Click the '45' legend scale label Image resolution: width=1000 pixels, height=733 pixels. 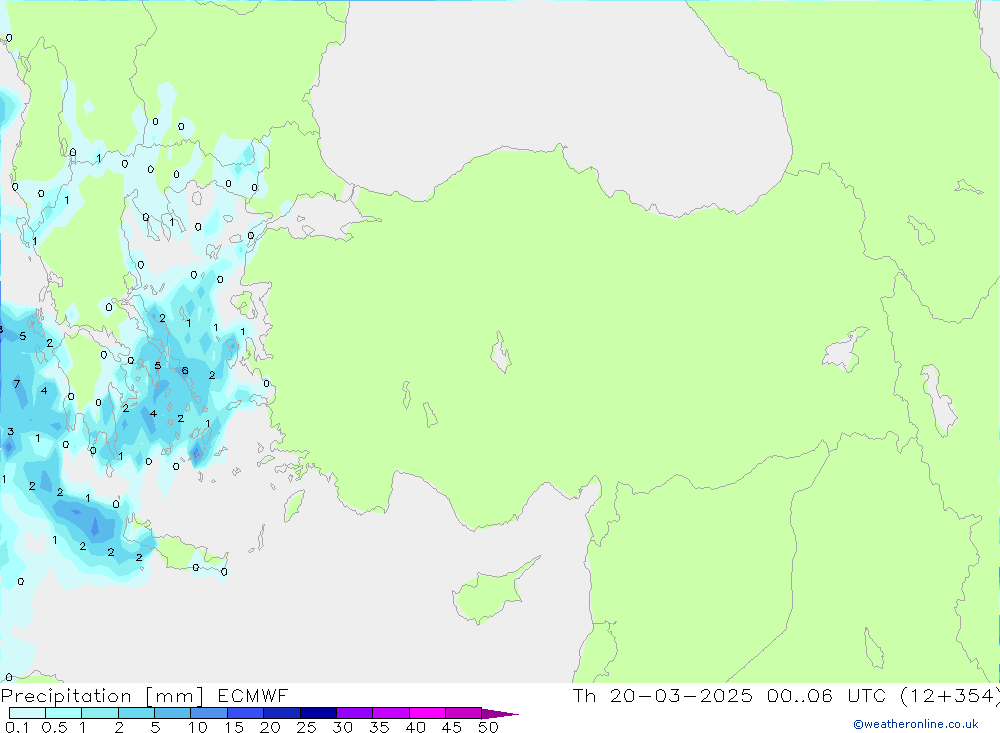(452, 727)
